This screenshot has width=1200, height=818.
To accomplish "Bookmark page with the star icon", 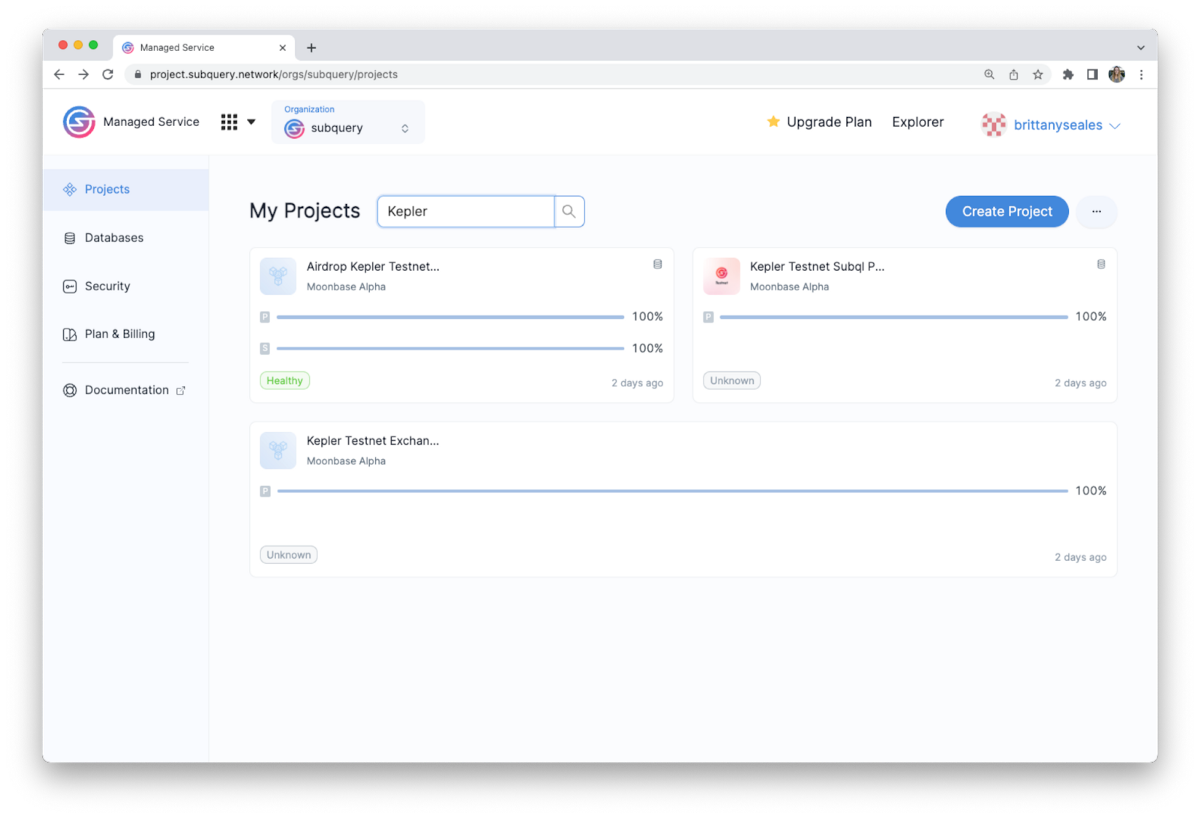I will 1038,74.
